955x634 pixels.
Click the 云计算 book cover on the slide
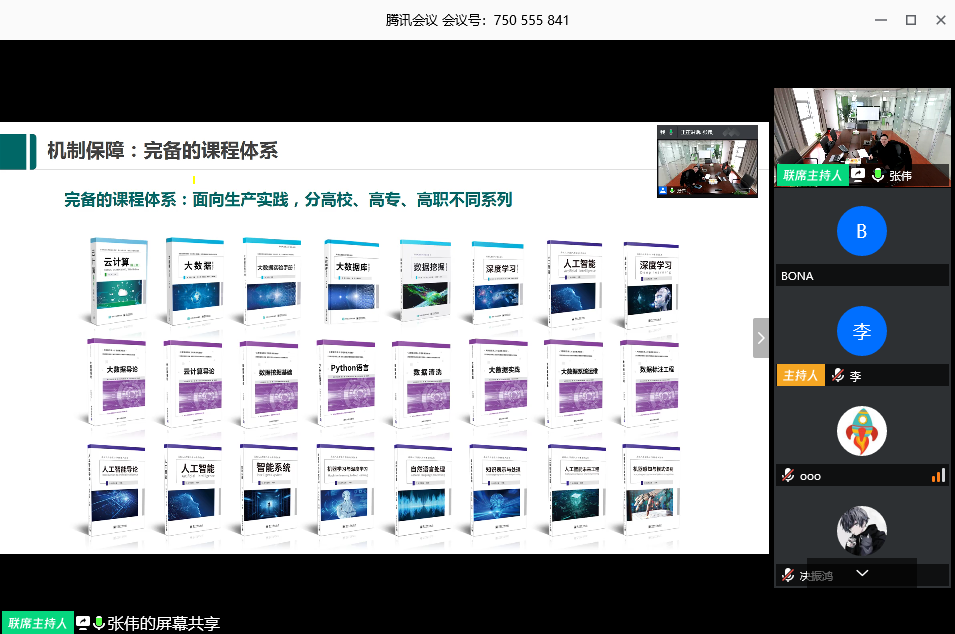(x=118, y=281)
